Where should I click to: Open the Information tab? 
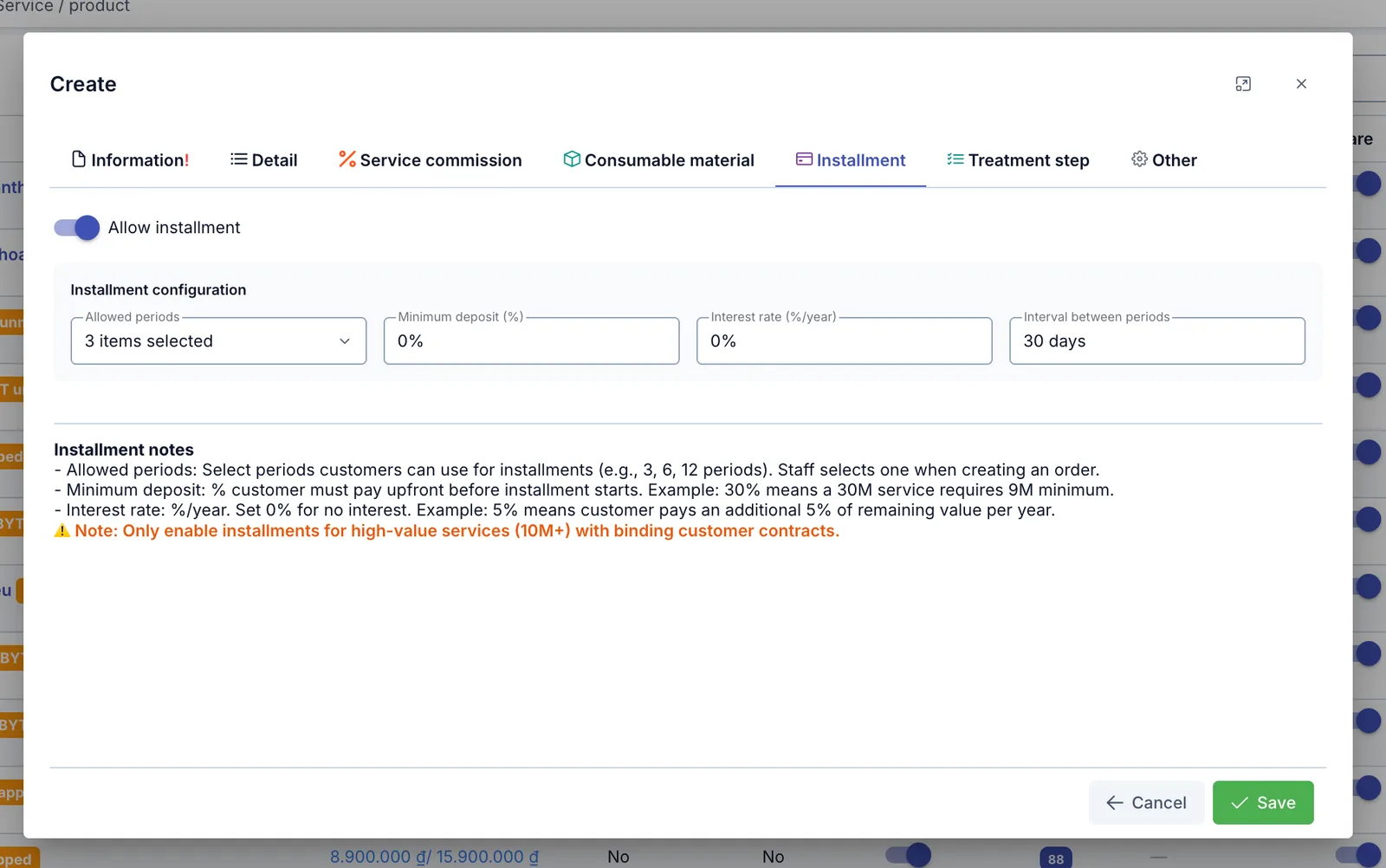[x=130, y=160]
